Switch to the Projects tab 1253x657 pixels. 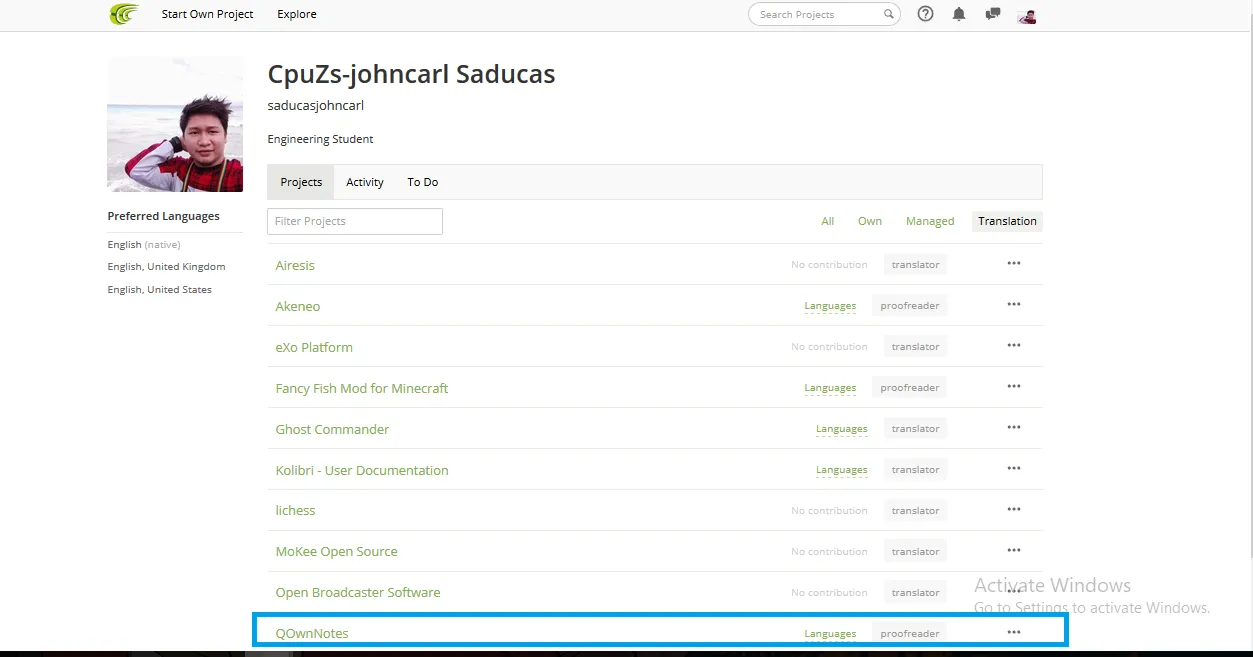pos(301,182)
